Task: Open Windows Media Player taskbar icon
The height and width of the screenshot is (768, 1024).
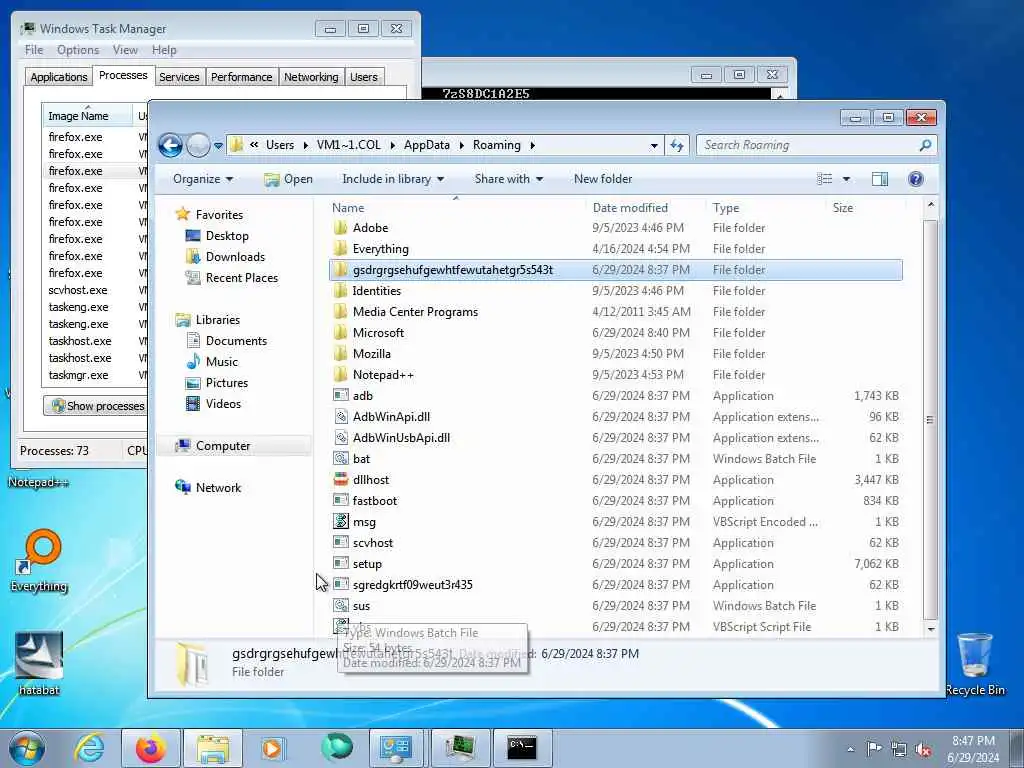Action: 272,748
